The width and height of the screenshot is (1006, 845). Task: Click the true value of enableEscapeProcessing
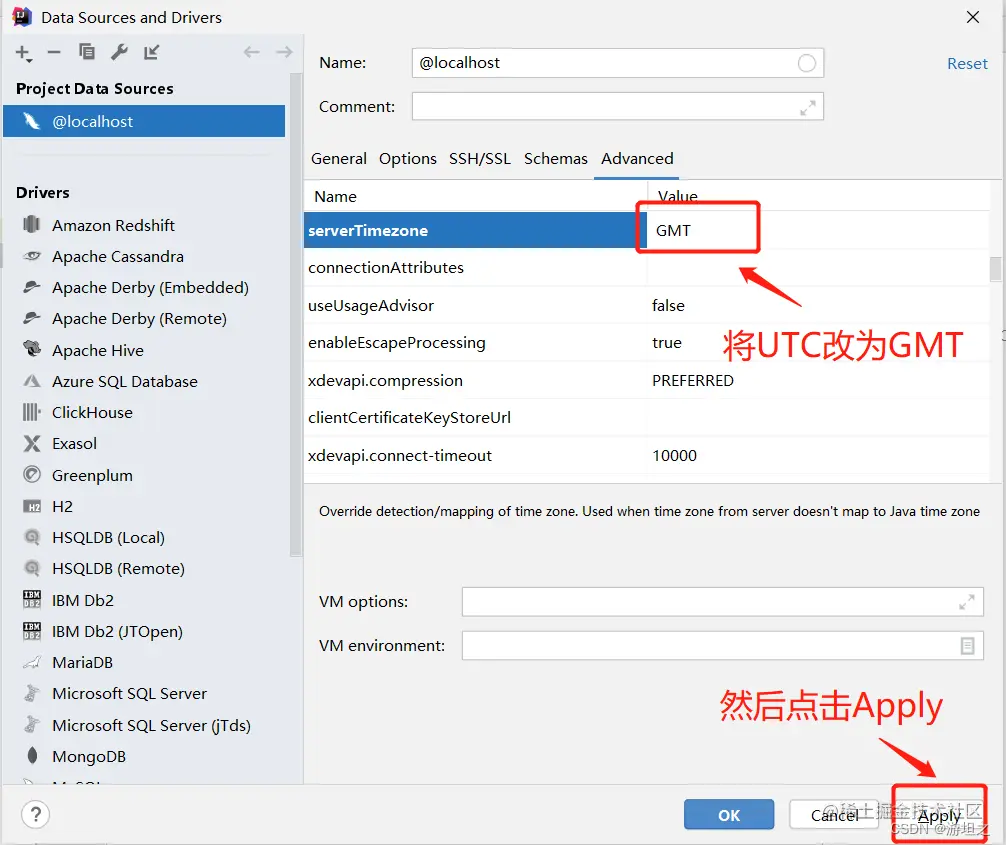(x=667, y=343)
